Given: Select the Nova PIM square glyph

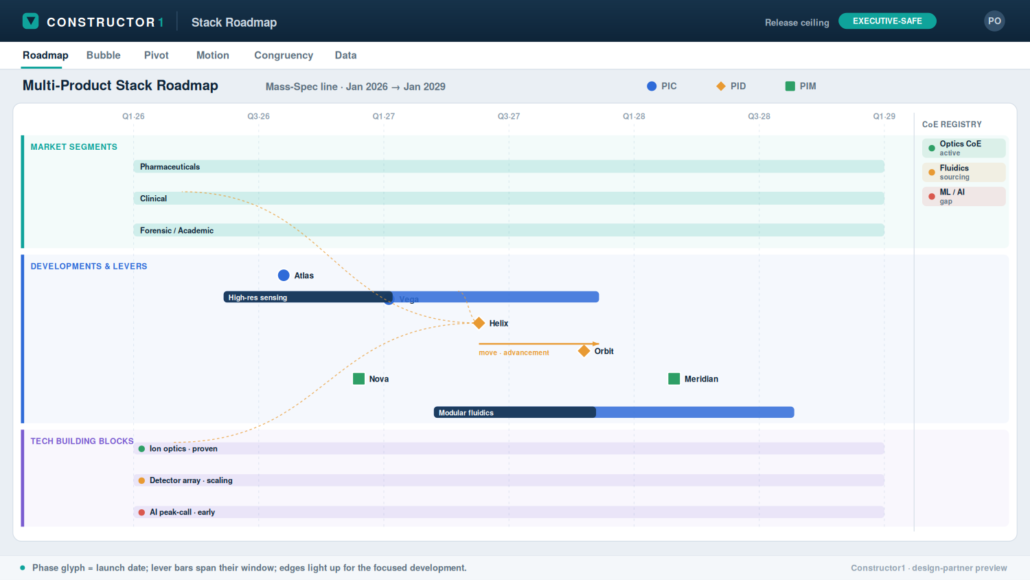Looking at the screenshot, I should point(359,378).
